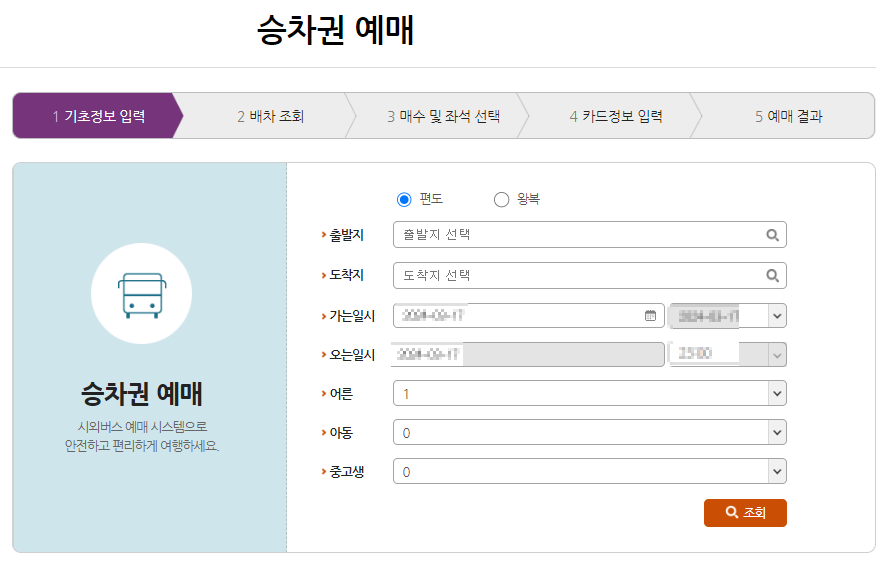Click the 출발지 선택 departure input field
885x562 pixels.
pyautogui.click(x=589, y=235)
